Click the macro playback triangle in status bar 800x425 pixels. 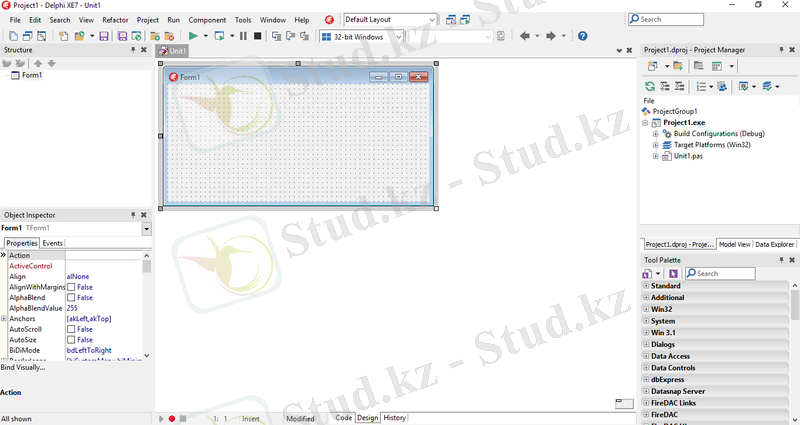click(x=161, y=418)
